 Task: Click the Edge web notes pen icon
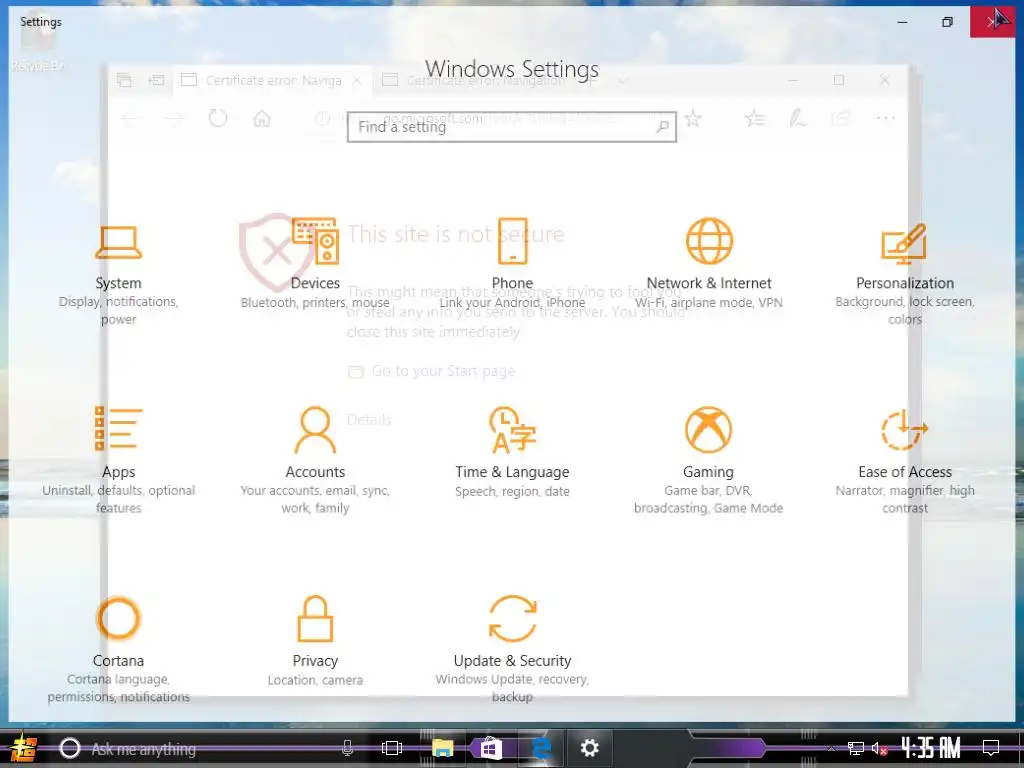tap(797, 118)
